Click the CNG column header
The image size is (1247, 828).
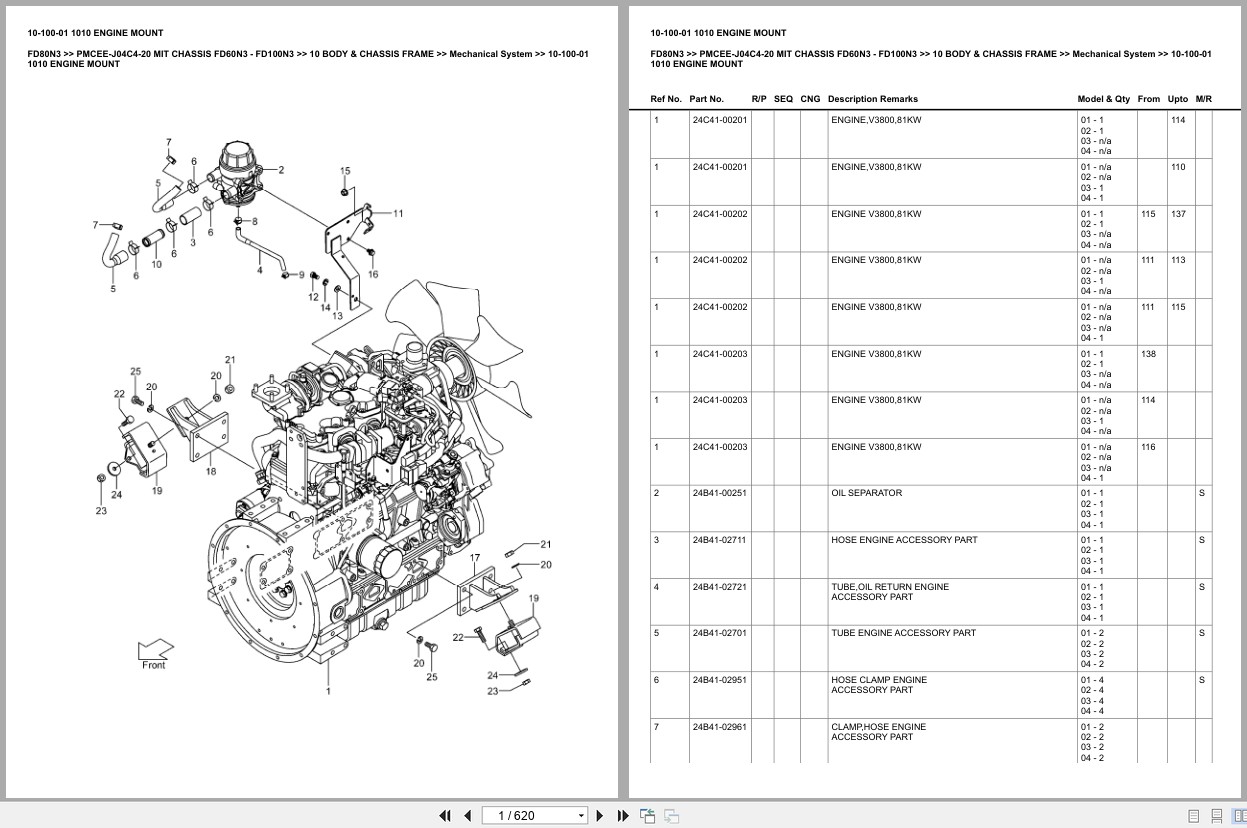[x=810, y=99]
